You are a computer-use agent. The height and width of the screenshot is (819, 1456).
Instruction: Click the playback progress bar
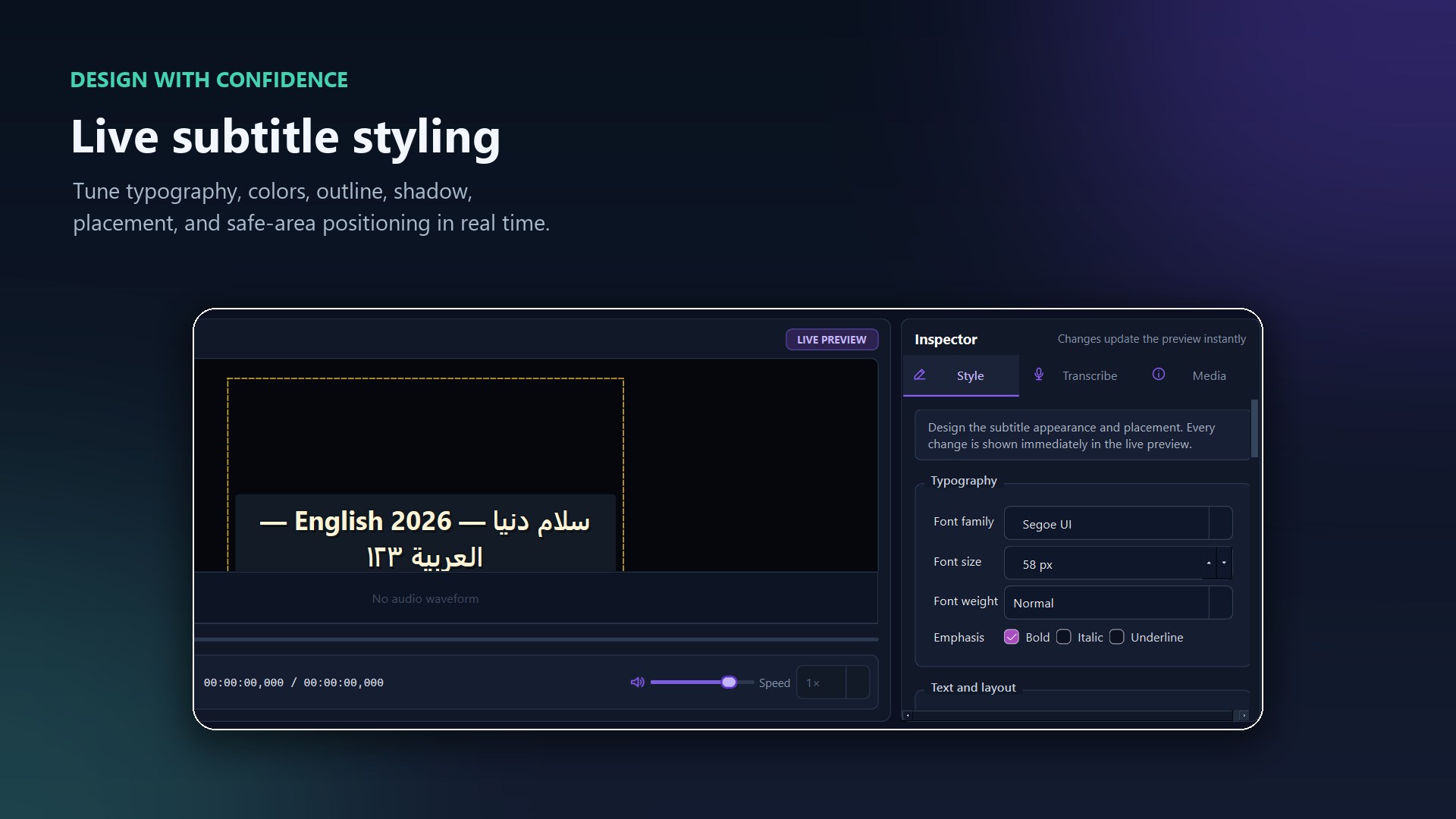point(536,639)
